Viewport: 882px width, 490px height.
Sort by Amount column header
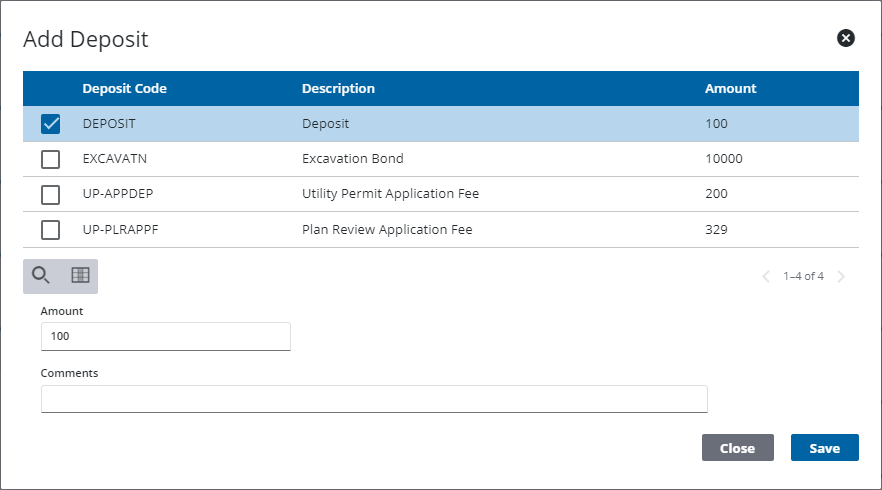(x=730, y=89)
